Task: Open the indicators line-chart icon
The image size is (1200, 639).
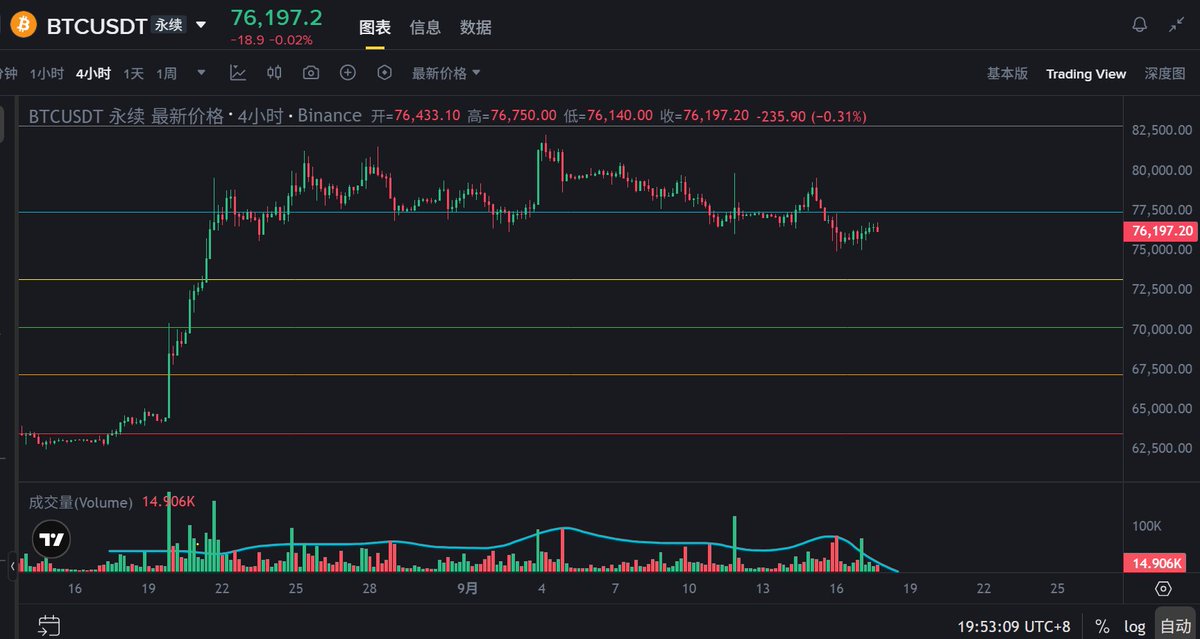Action: pos(238,73)
